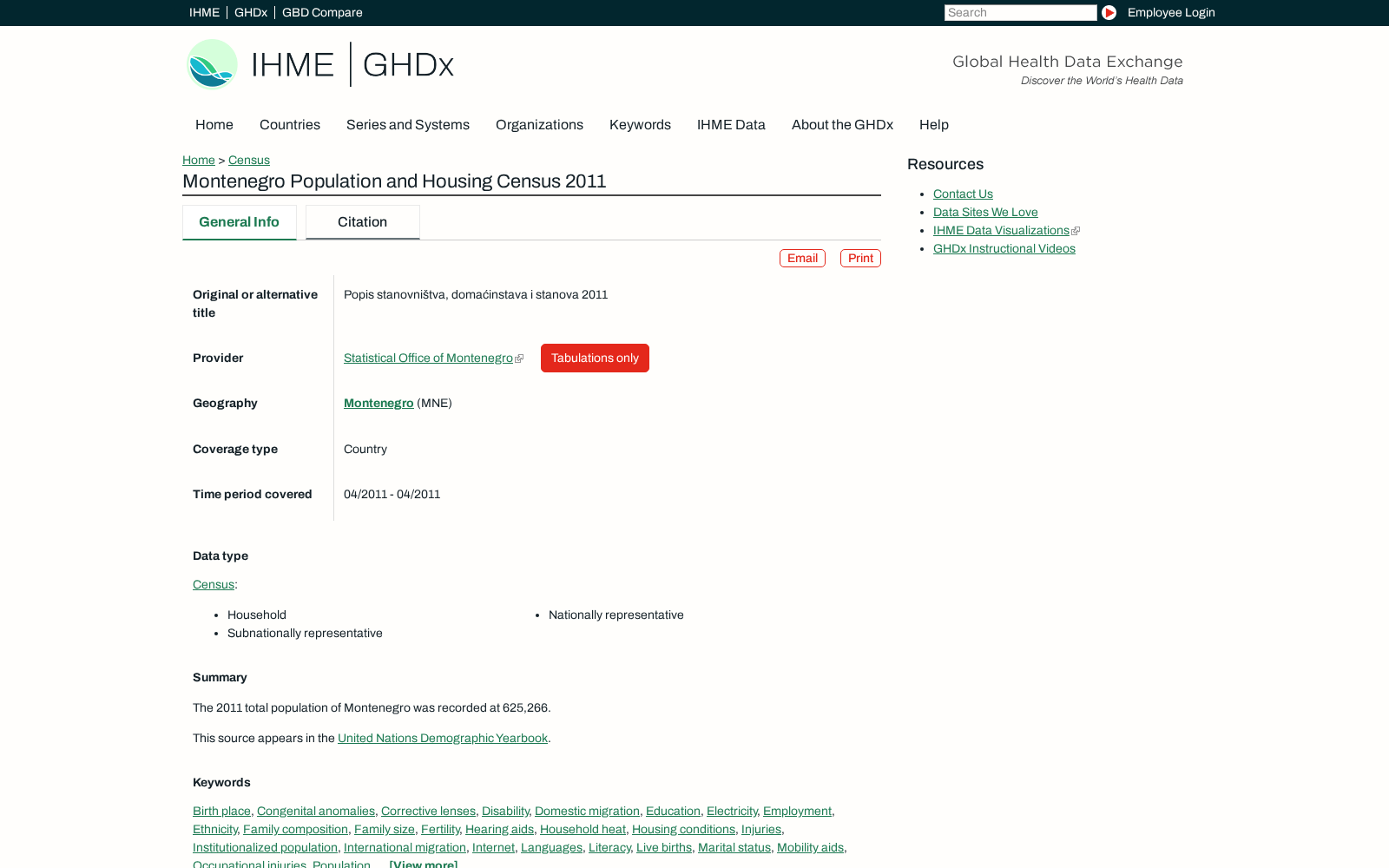1389x868 pixels.
Task: Click the Electricity keyword
Action: pyautogui.click(x=732, y=811)
